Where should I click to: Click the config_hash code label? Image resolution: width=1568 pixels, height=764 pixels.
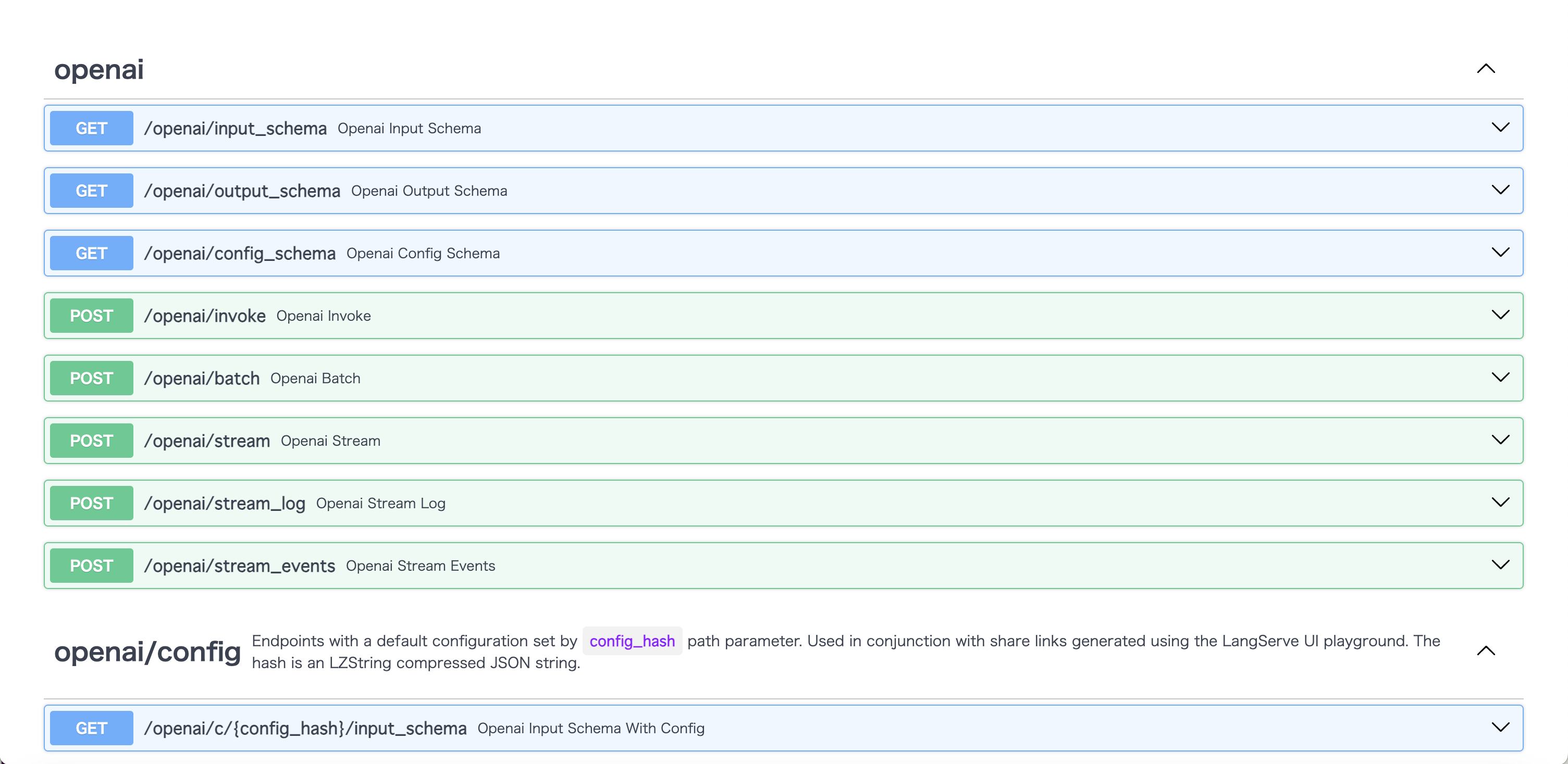[x=632, y=641]
